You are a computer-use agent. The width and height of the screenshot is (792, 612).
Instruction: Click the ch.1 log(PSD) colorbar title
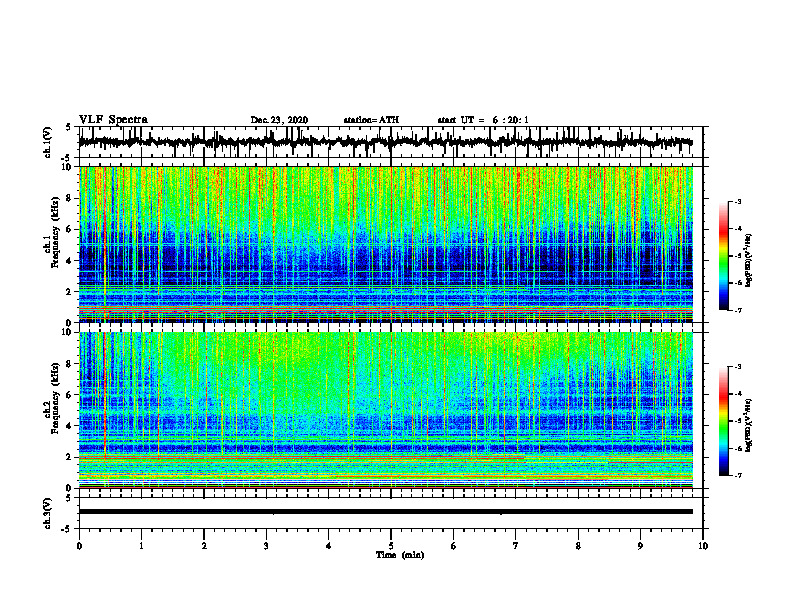(x=749, y=261)
